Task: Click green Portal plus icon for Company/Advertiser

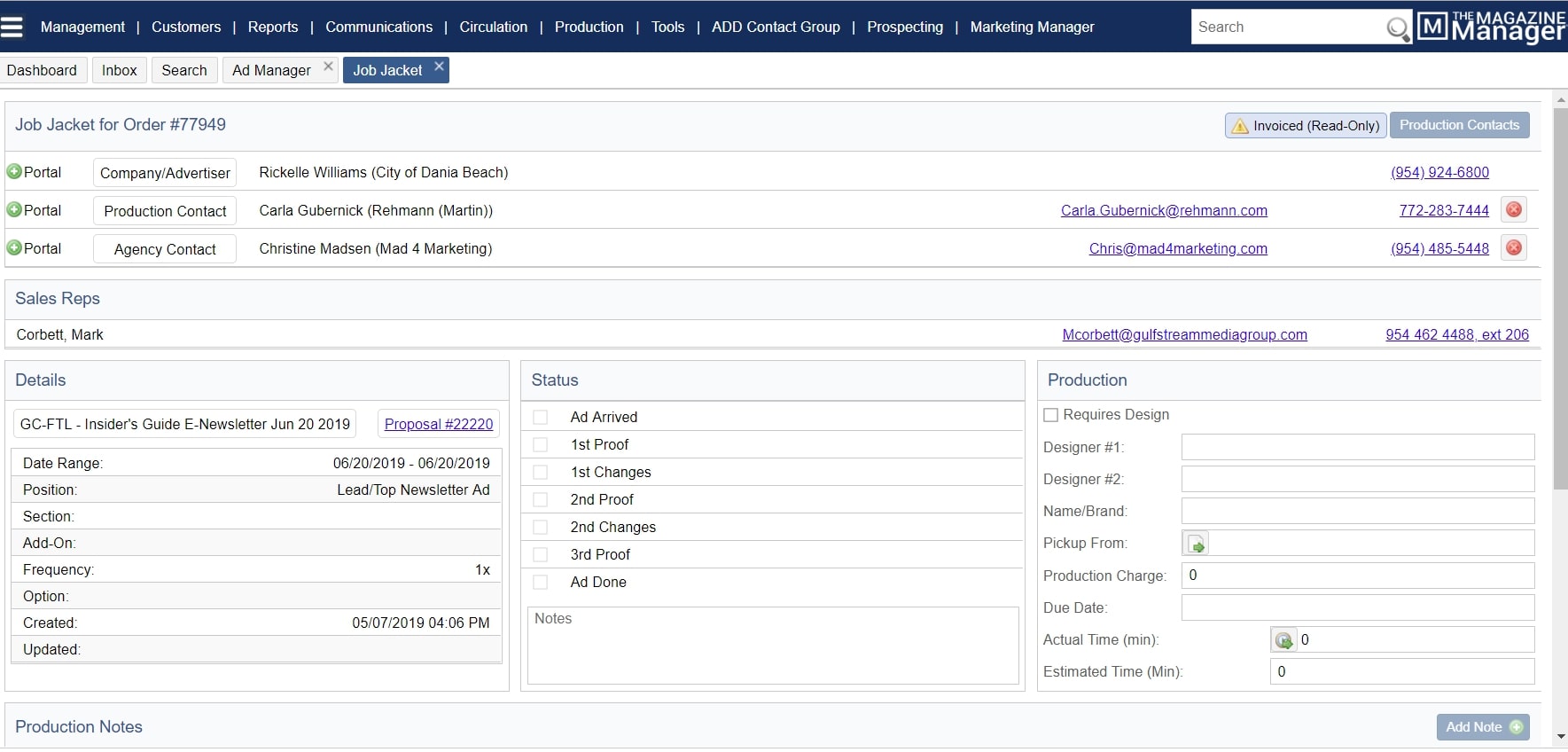Action: (x=14, y=171)
